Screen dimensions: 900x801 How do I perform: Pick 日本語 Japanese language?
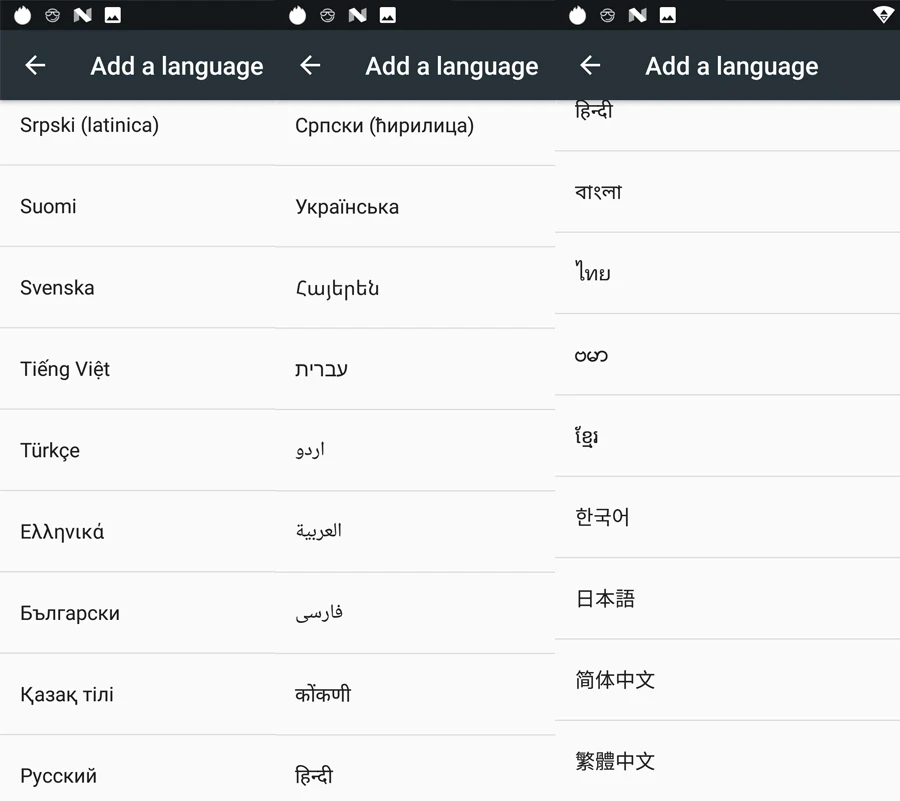[727, 600]
